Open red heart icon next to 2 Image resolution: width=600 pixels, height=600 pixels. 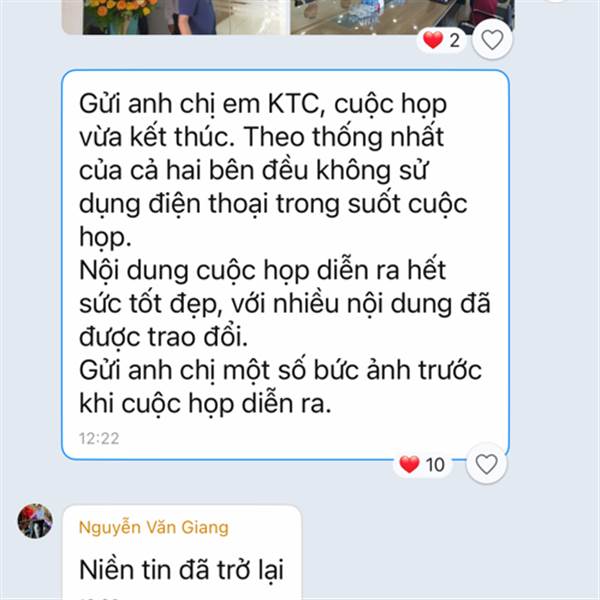(x=433, y=40)
